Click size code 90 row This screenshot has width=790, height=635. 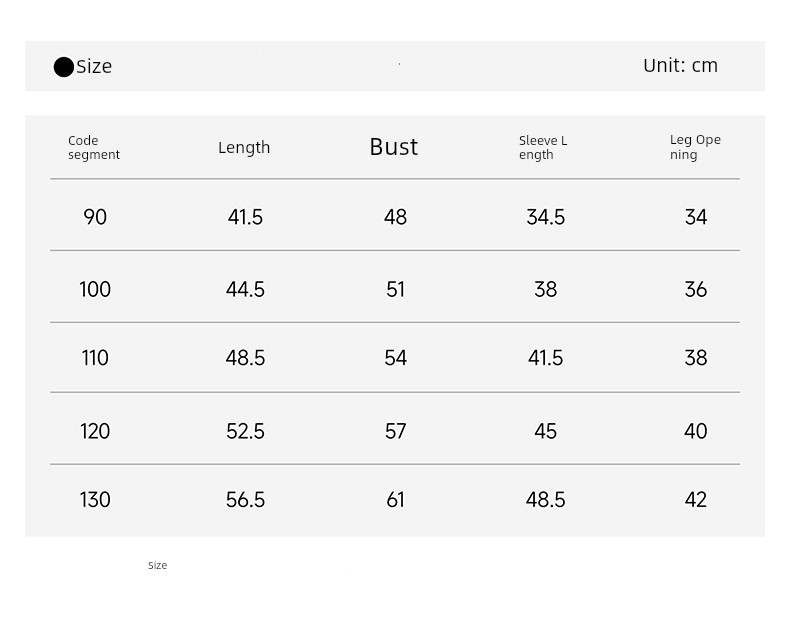395,217
